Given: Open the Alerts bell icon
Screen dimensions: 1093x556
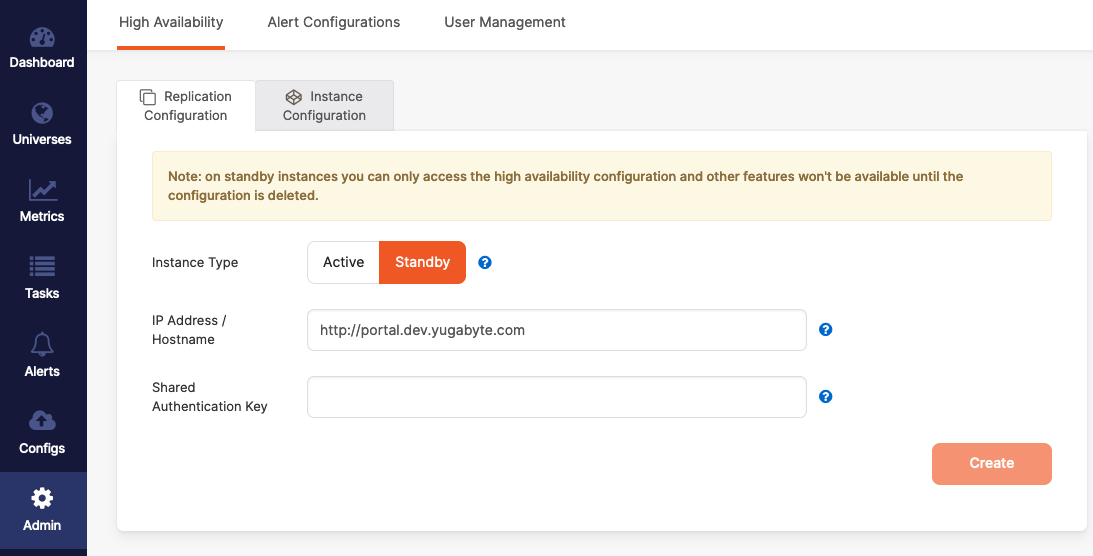Looking at the screenshot, I should (42, 345).
